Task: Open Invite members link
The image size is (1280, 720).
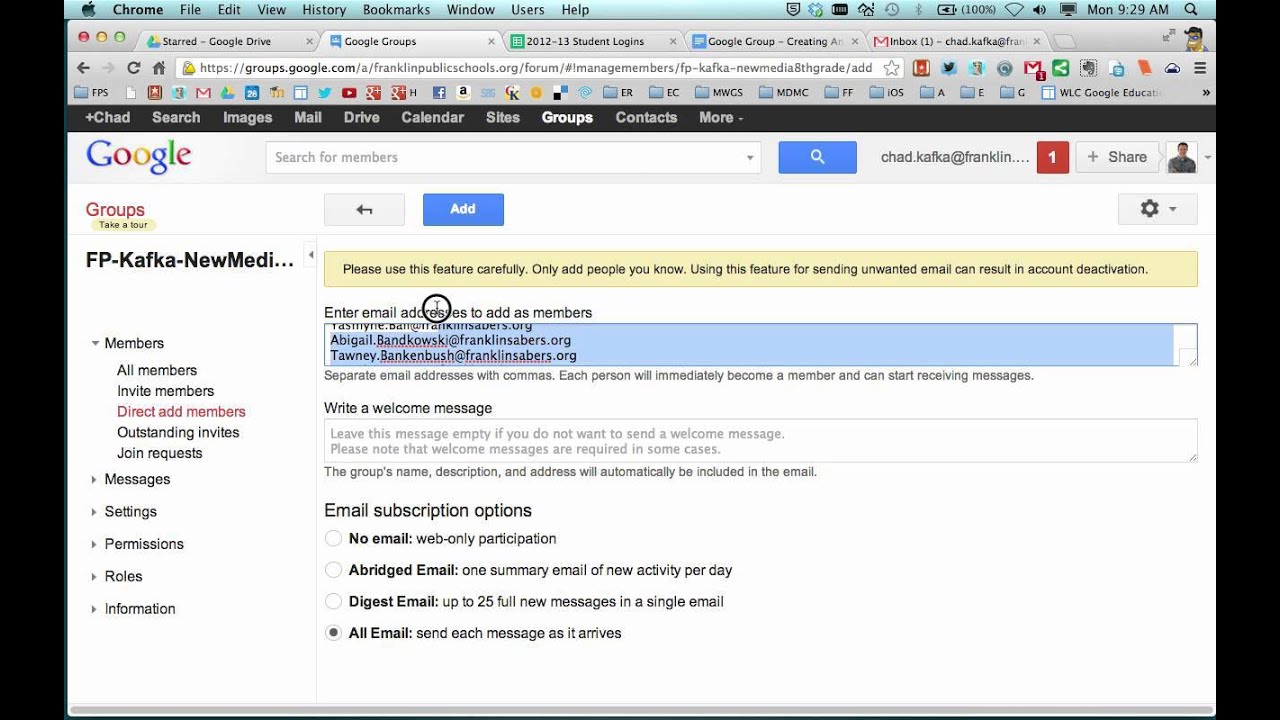Action: (x=165, y=391)
